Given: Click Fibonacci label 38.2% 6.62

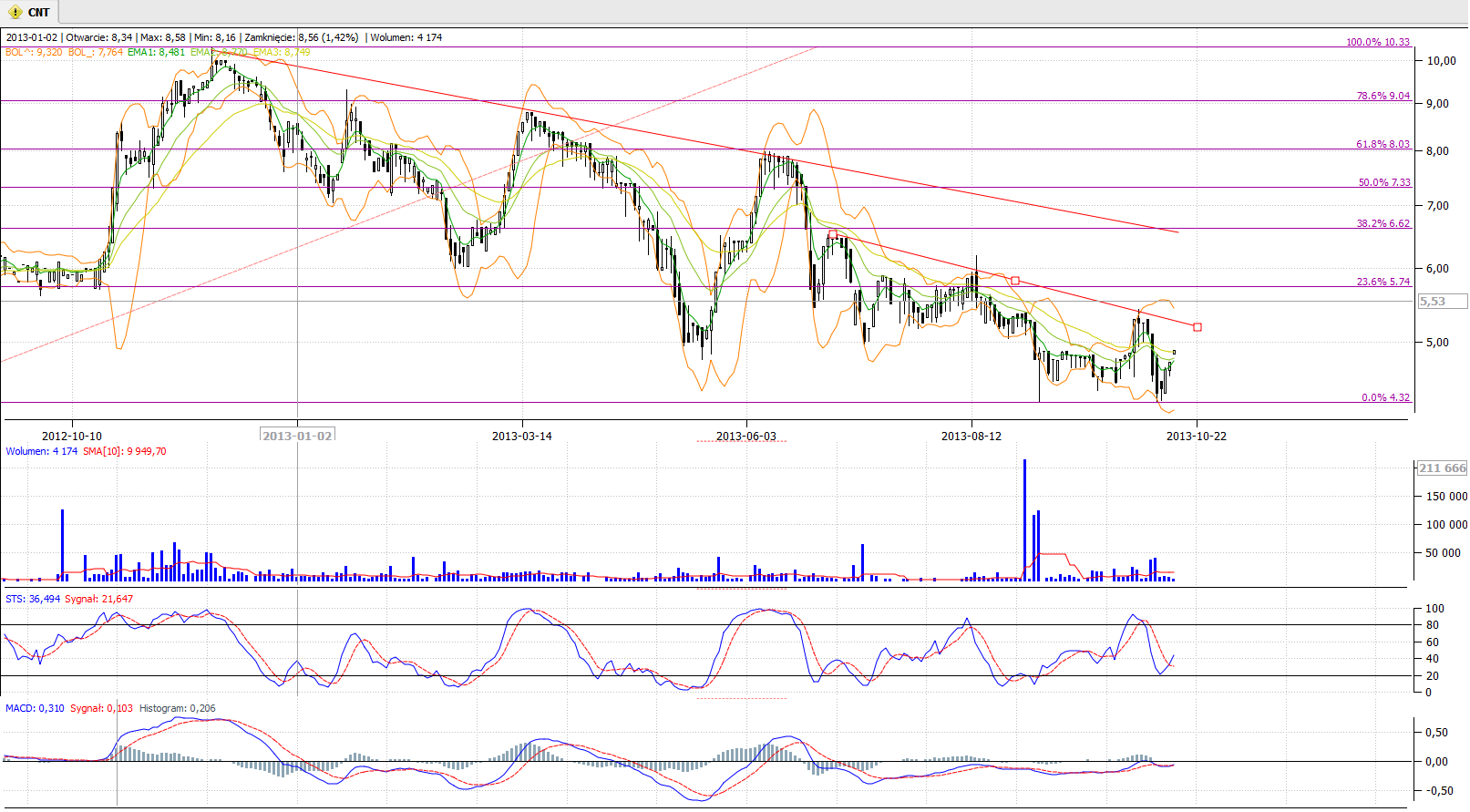Looking at the screenshot, I should [1383, 223].
